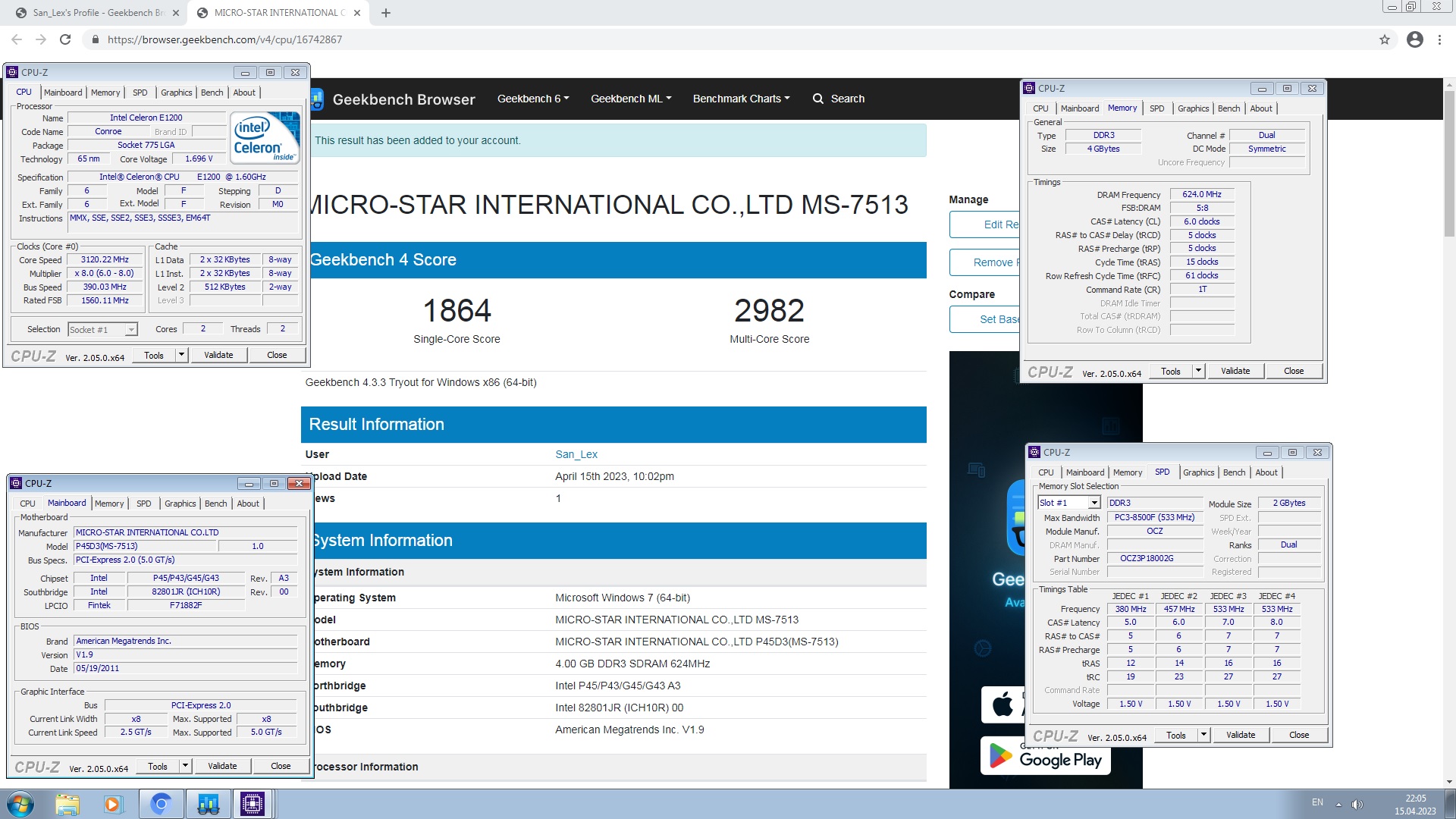
Task: Select Graphics tab in Memory window
Action: pyautogui.click(x=1193, y=108)
